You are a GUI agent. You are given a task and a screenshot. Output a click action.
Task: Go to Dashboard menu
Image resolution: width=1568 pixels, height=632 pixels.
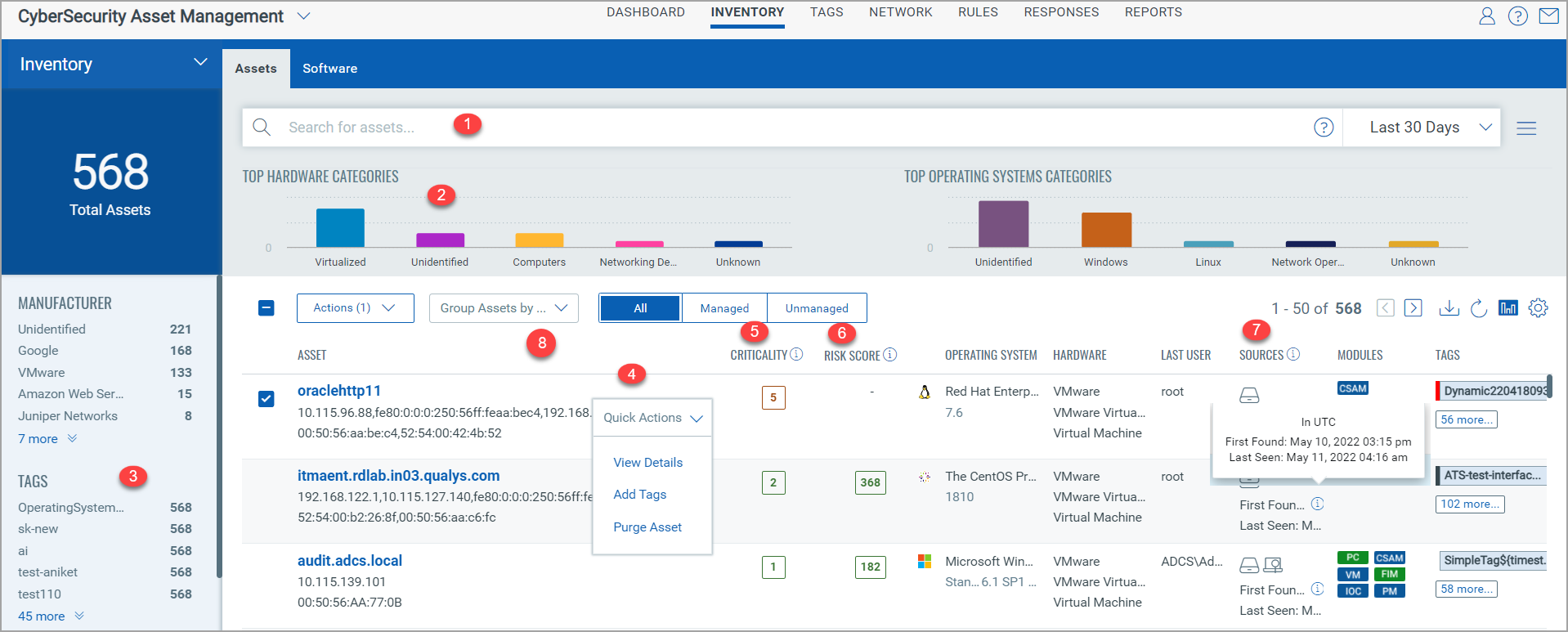pyautogui.click(x=646, y=12)
